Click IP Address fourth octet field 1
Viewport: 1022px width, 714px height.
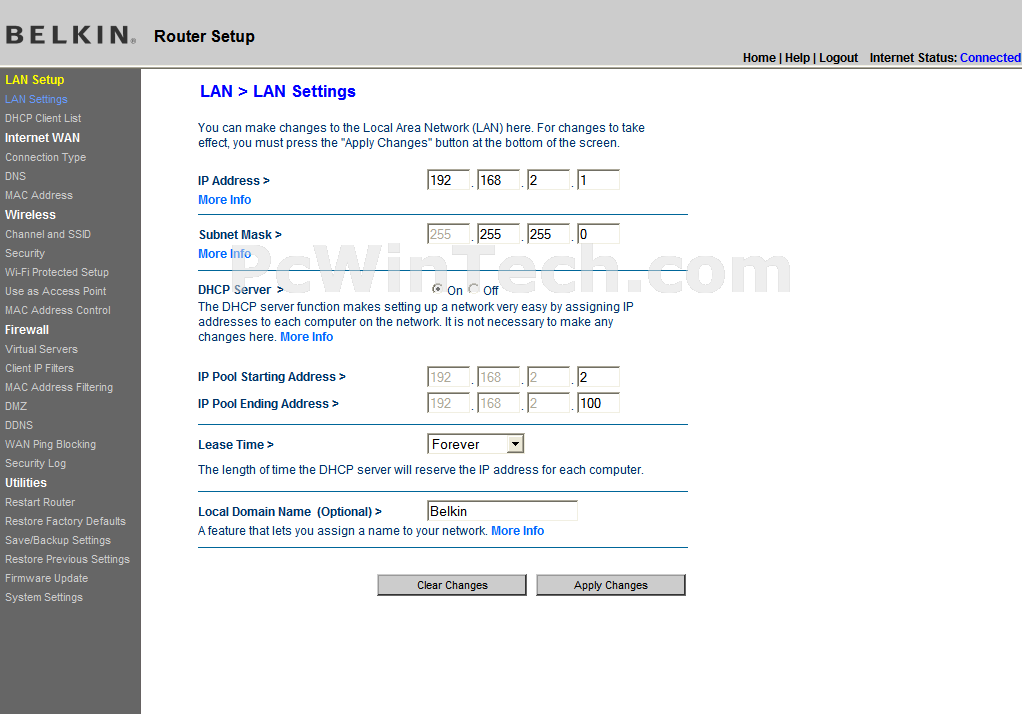click(598, 180)
